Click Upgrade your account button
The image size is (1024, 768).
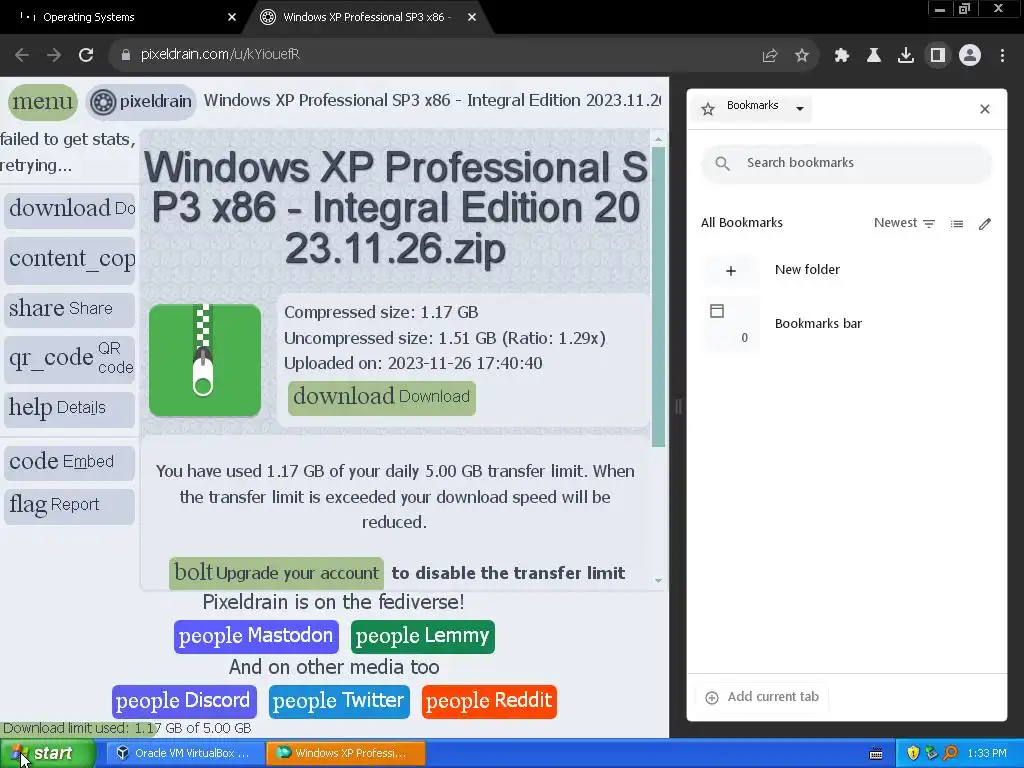pyautogui.click(x=276, y=573)
